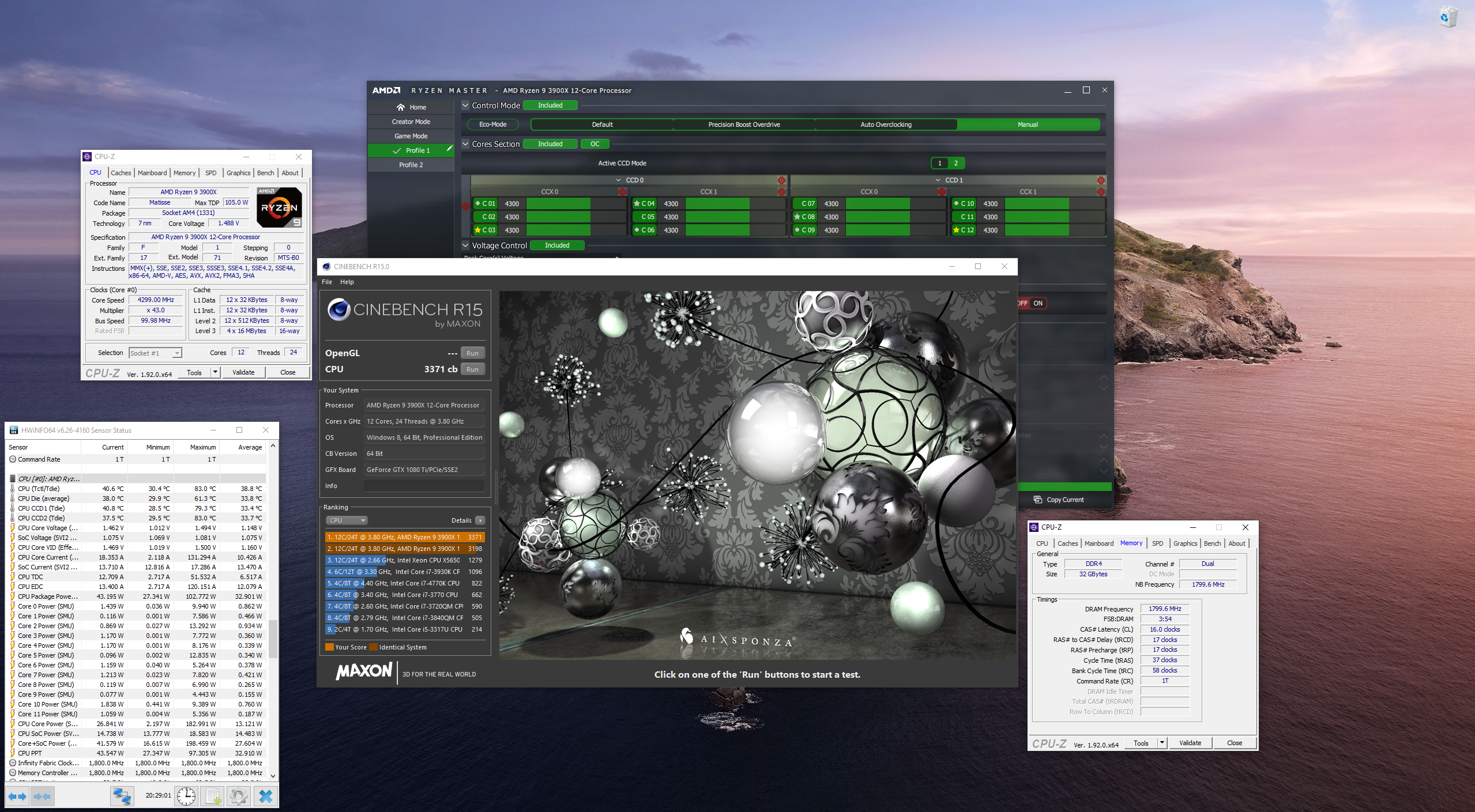Screen dimensions: 1475x812
Task: Select Active CCD Mode 2
Action: 956,163
